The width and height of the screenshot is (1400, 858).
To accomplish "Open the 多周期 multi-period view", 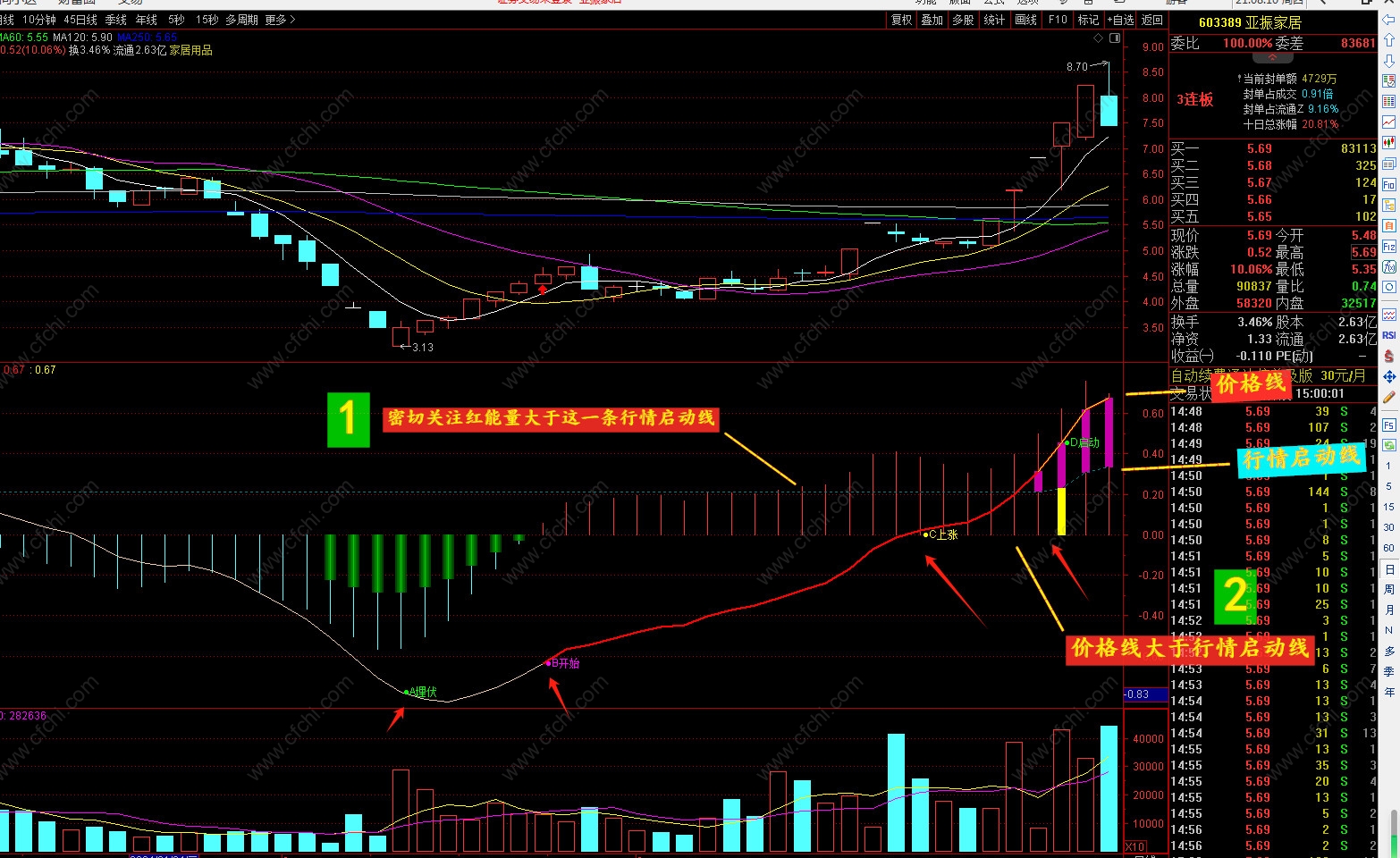I will 241,20.
